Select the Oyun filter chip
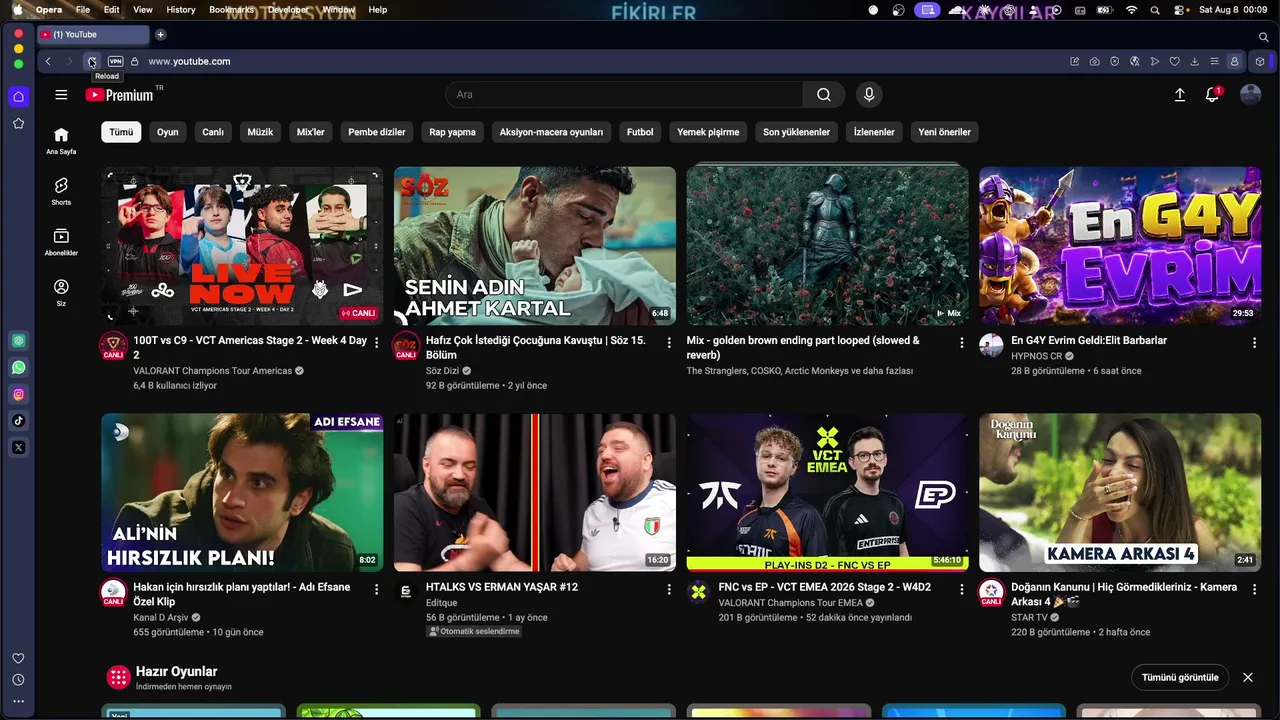This screenshot has height=720, width=1280. point(168,132)
